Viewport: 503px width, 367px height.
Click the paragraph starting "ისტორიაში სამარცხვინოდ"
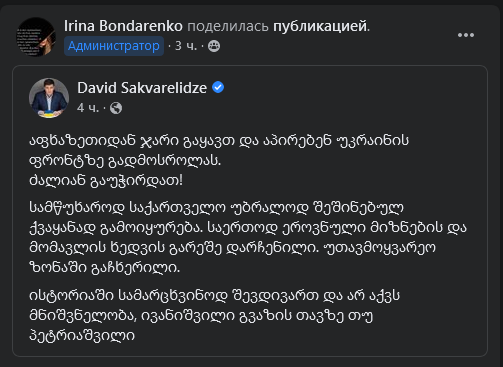tap(215, 315)
